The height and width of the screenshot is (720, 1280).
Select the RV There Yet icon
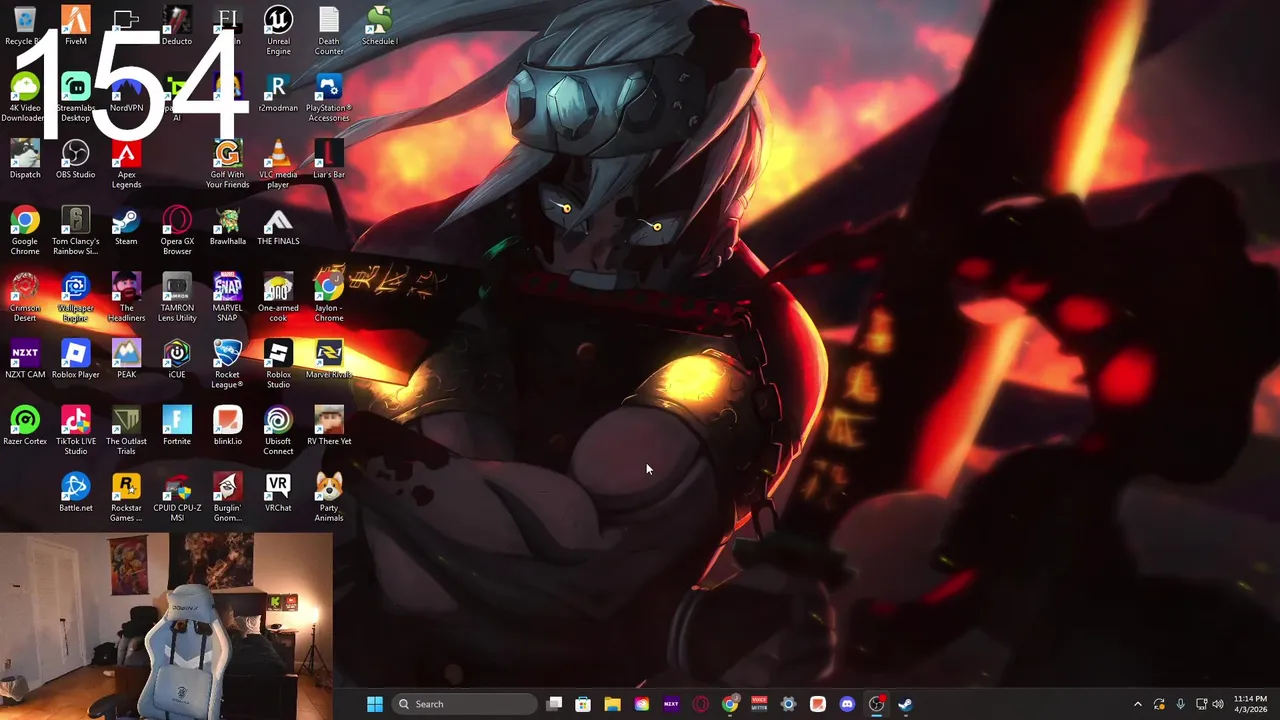[329, 426]
